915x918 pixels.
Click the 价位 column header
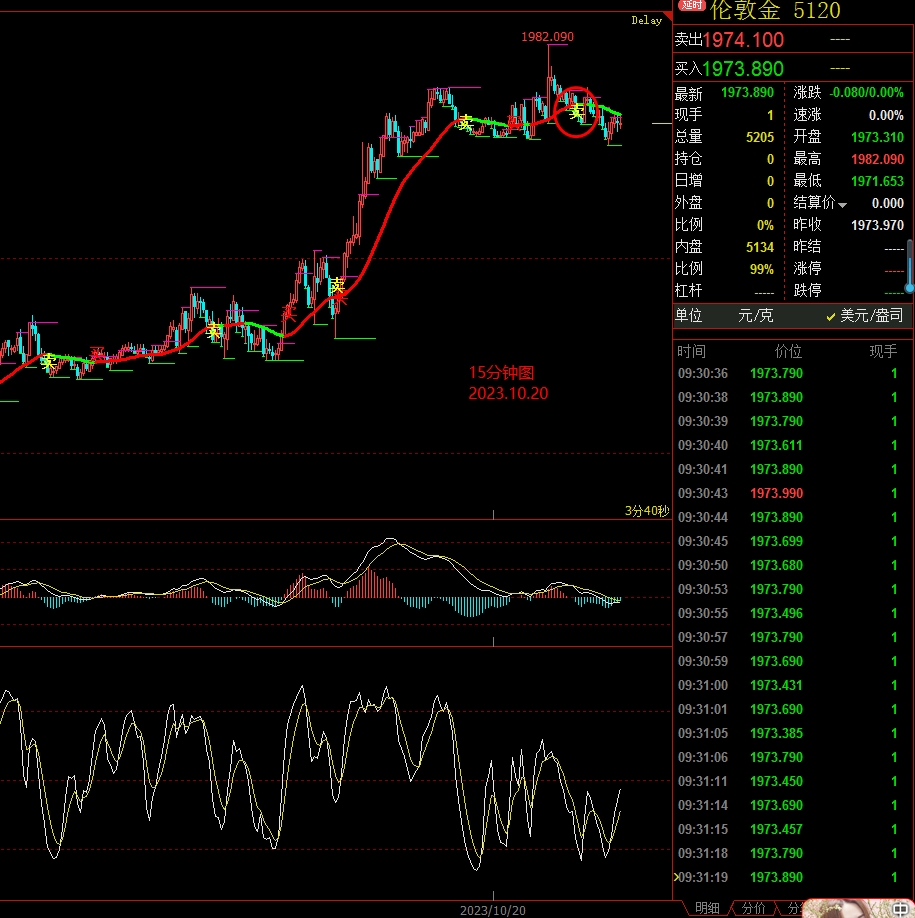(x=788, y=351)
